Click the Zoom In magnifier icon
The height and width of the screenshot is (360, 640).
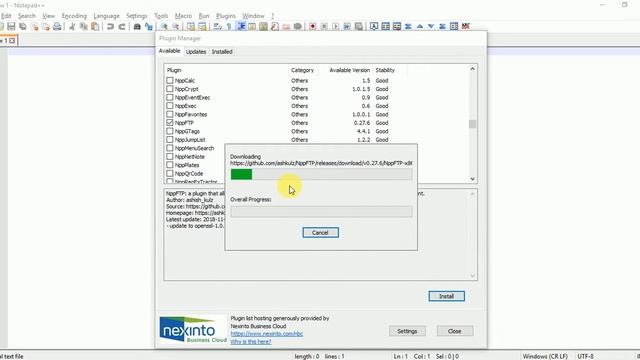(x=164, y=27)
